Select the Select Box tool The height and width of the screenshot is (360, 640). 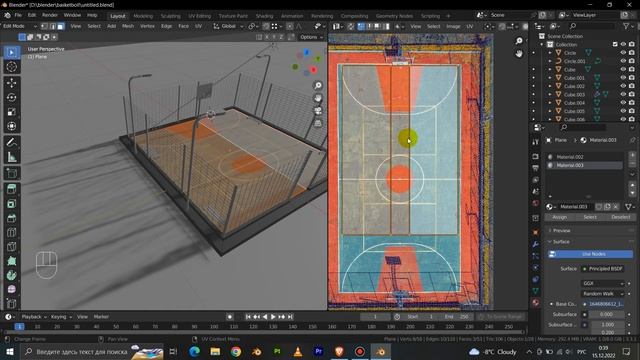[11, 53]
